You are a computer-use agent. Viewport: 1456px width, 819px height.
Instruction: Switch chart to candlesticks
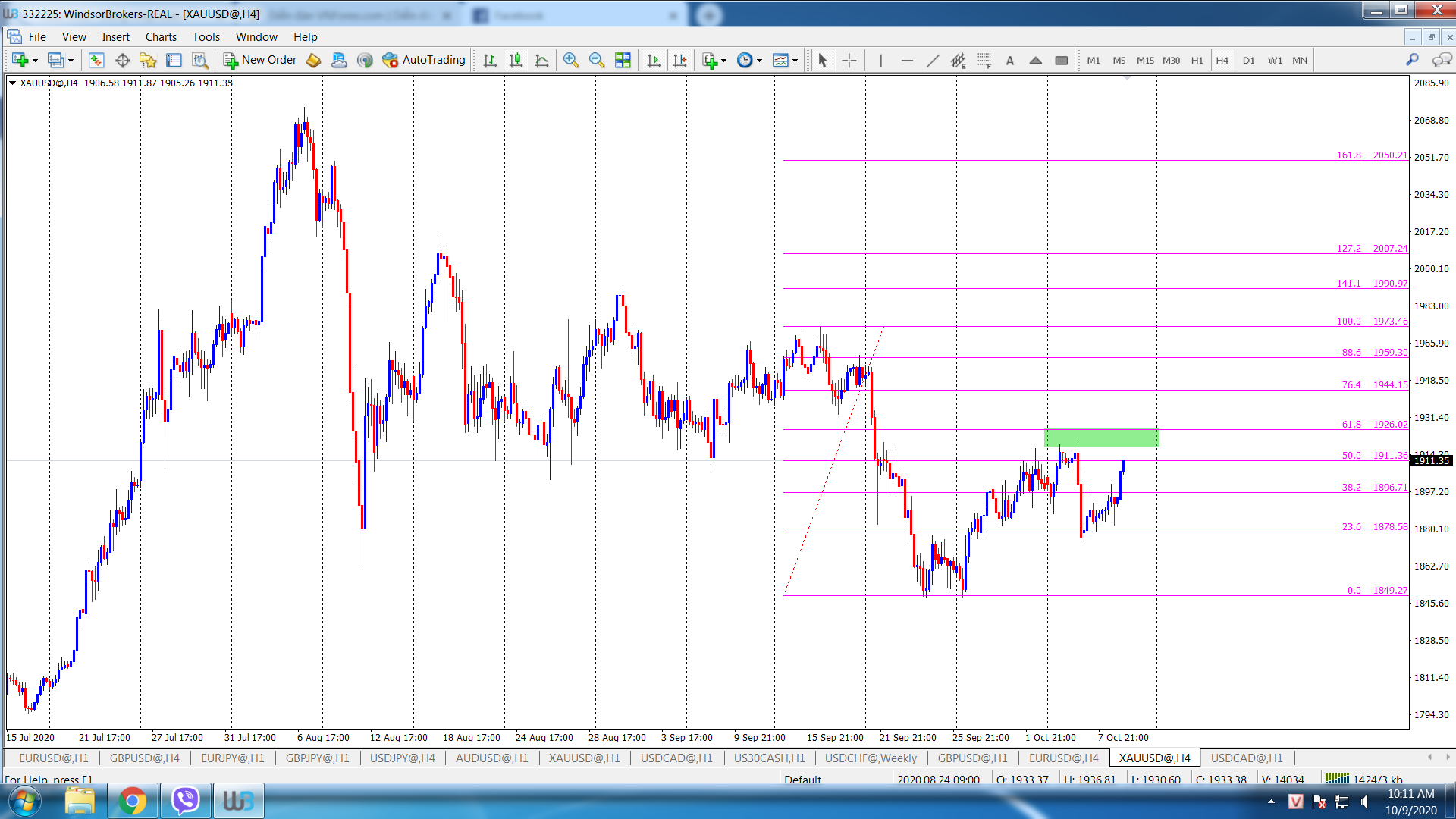[x=516, y=60]
